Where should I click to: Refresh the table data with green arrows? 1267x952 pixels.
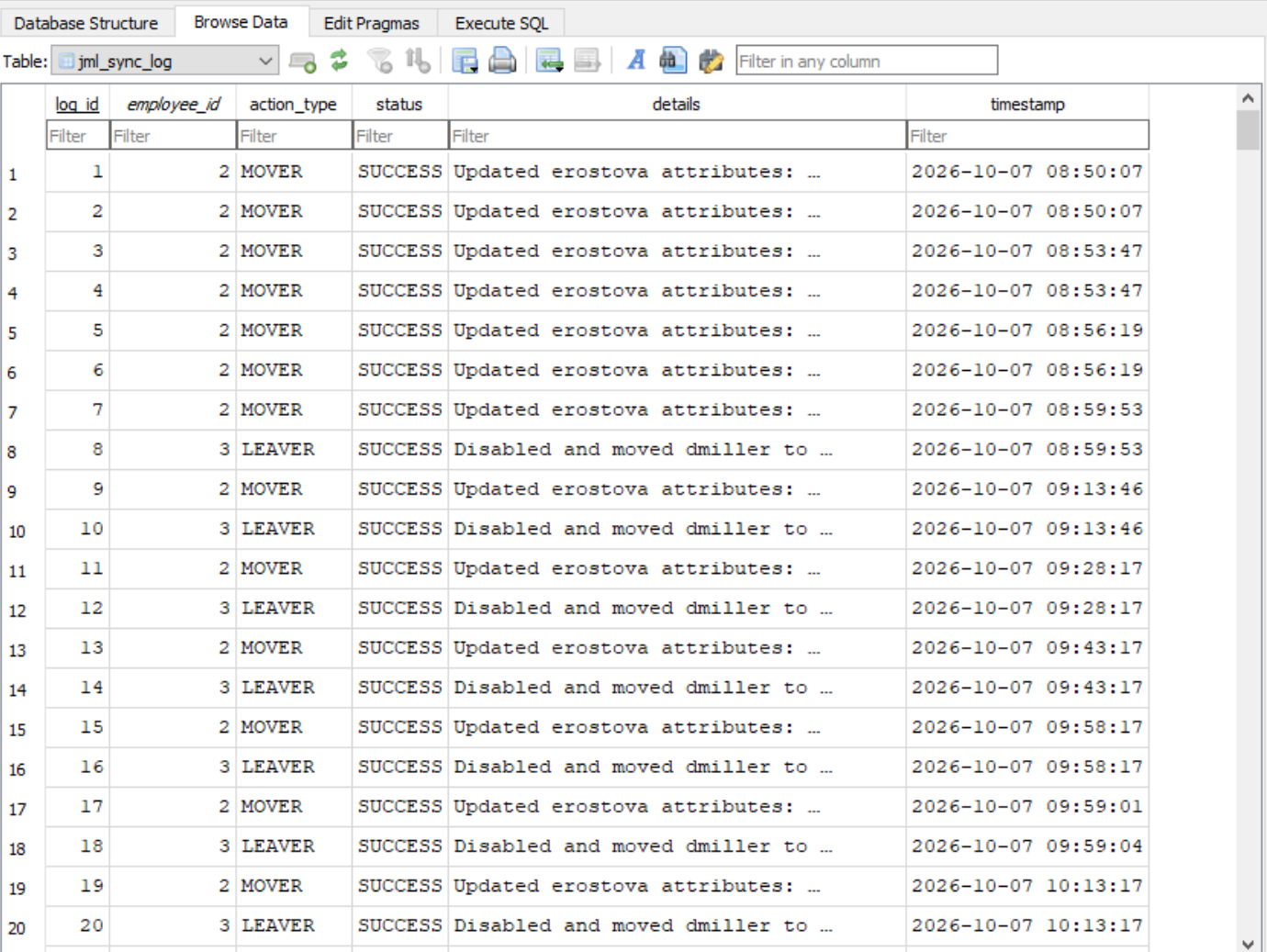340,61
